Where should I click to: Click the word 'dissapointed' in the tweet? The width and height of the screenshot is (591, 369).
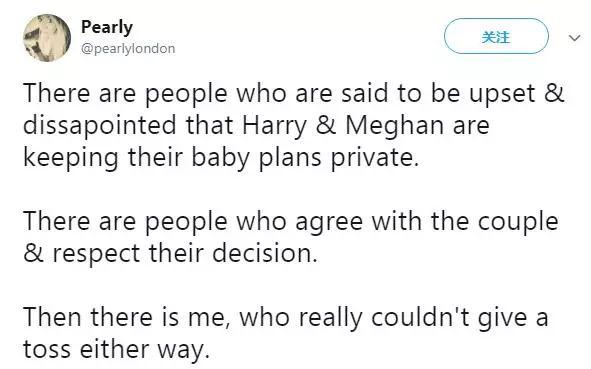100,125
